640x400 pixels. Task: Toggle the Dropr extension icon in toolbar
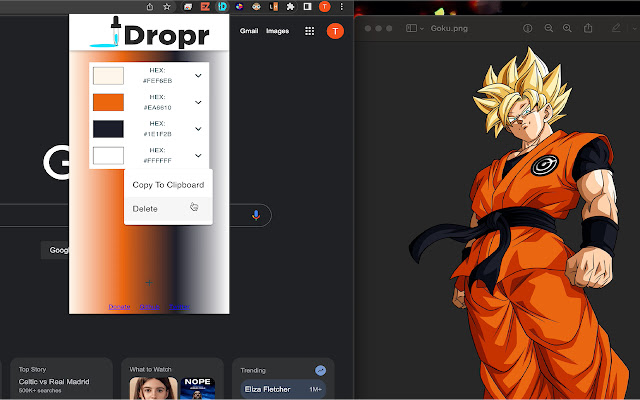222,7
